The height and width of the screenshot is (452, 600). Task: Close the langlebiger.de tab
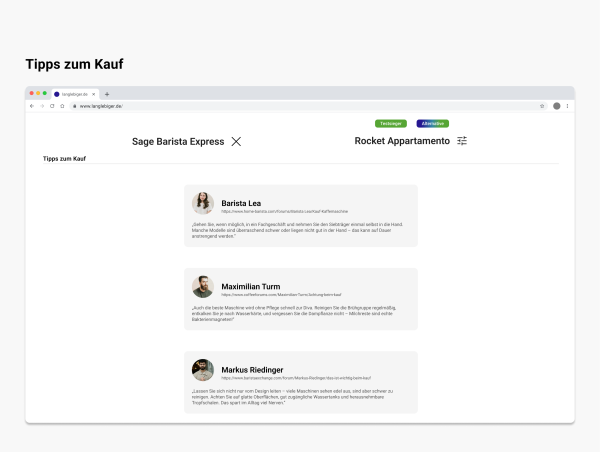coord(94,94)
